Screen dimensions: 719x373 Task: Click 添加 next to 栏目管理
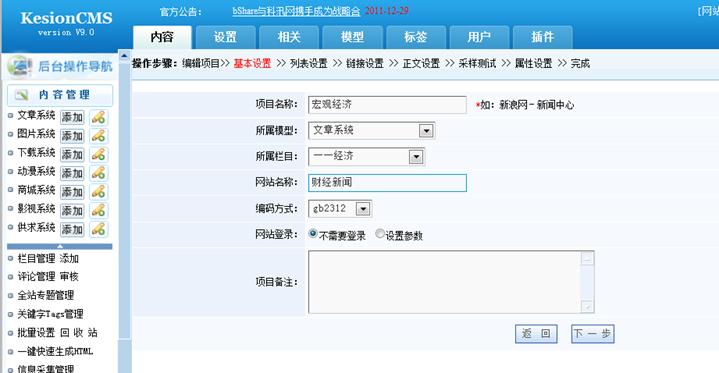69,258
